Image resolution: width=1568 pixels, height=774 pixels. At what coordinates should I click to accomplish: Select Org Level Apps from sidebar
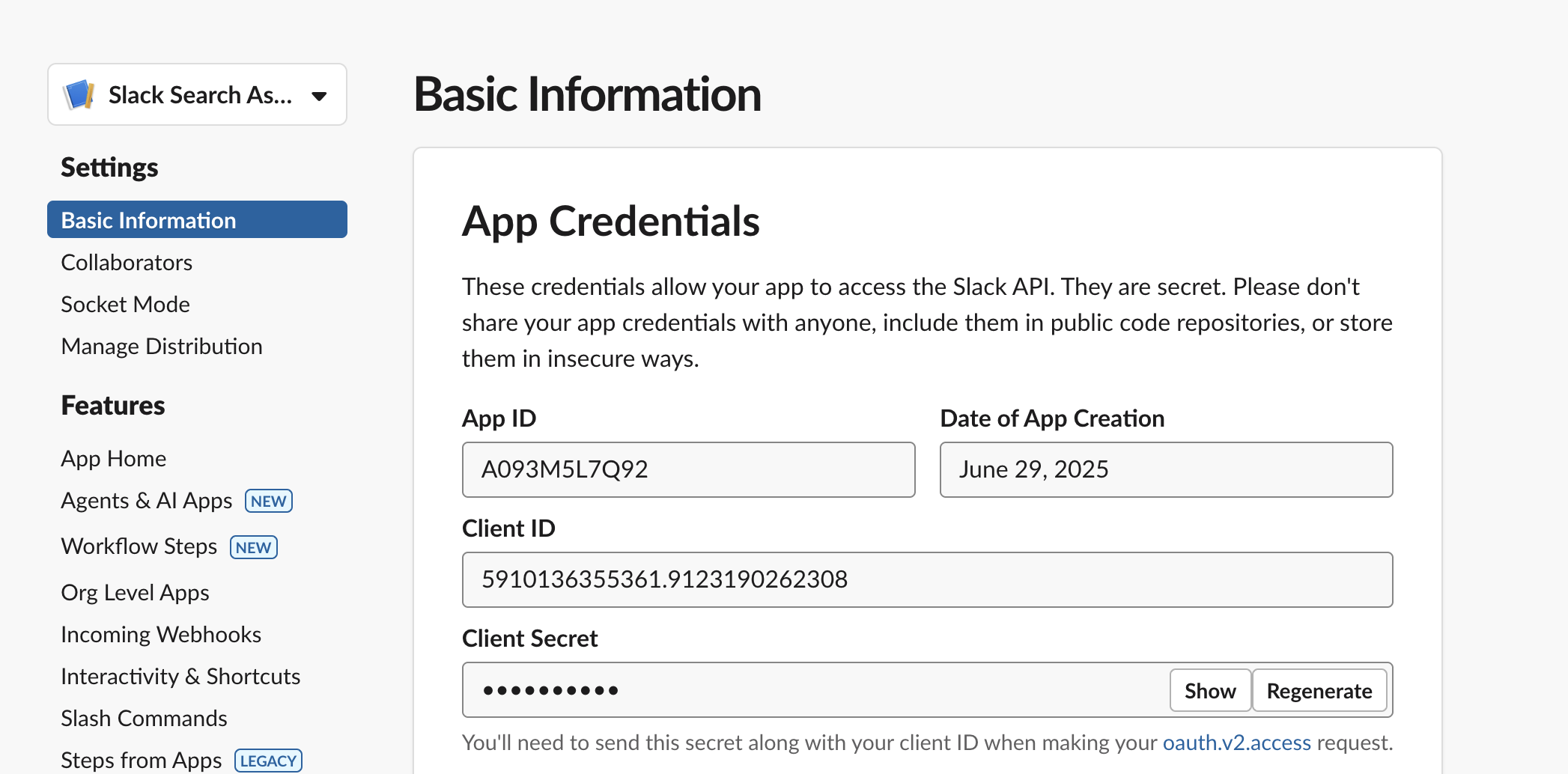click(x=135, y=592)
